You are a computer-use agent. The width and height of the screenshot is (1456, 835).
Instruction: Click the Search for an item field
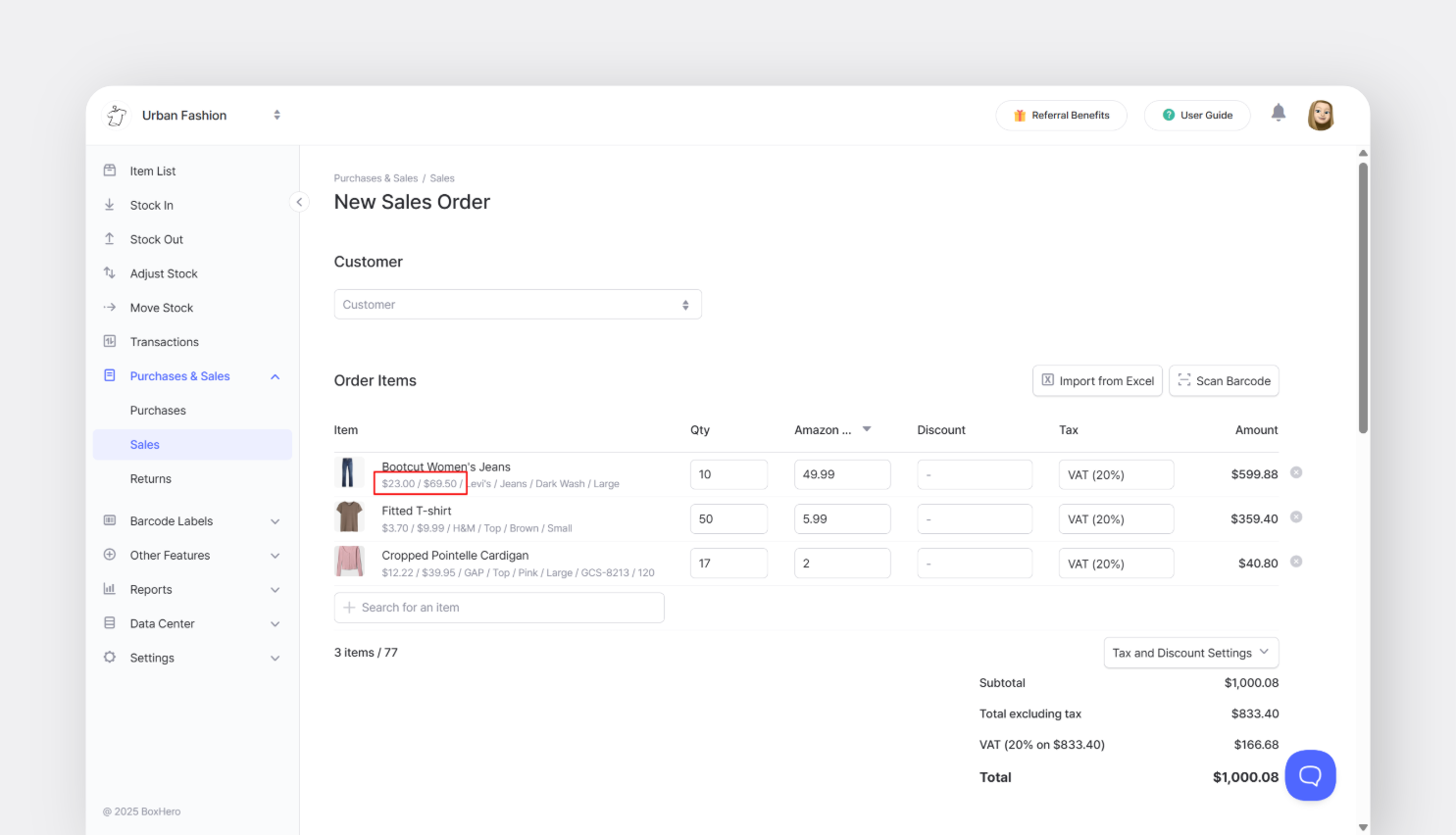(x=499, y=607)
